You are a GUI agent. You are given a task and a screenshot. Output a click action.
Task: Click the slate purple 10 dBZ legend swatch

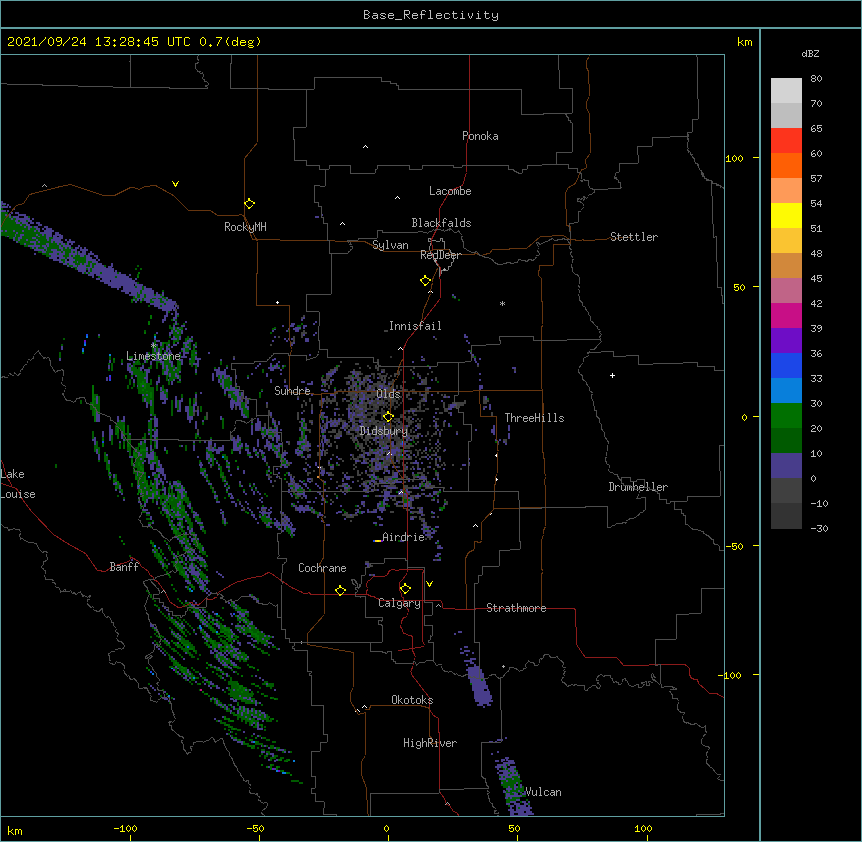click(786, 466)
